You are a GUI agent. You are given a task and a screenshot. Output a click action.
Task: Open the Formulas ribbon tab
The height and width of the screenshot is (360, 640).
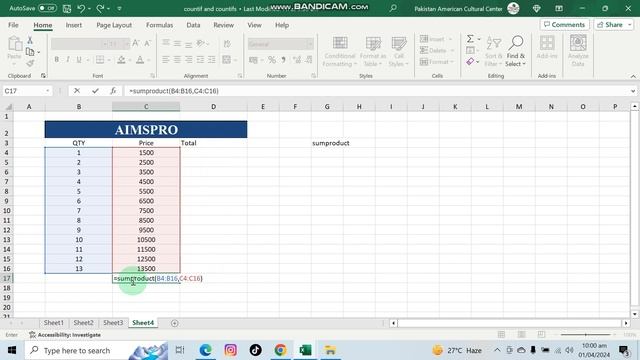159,25
